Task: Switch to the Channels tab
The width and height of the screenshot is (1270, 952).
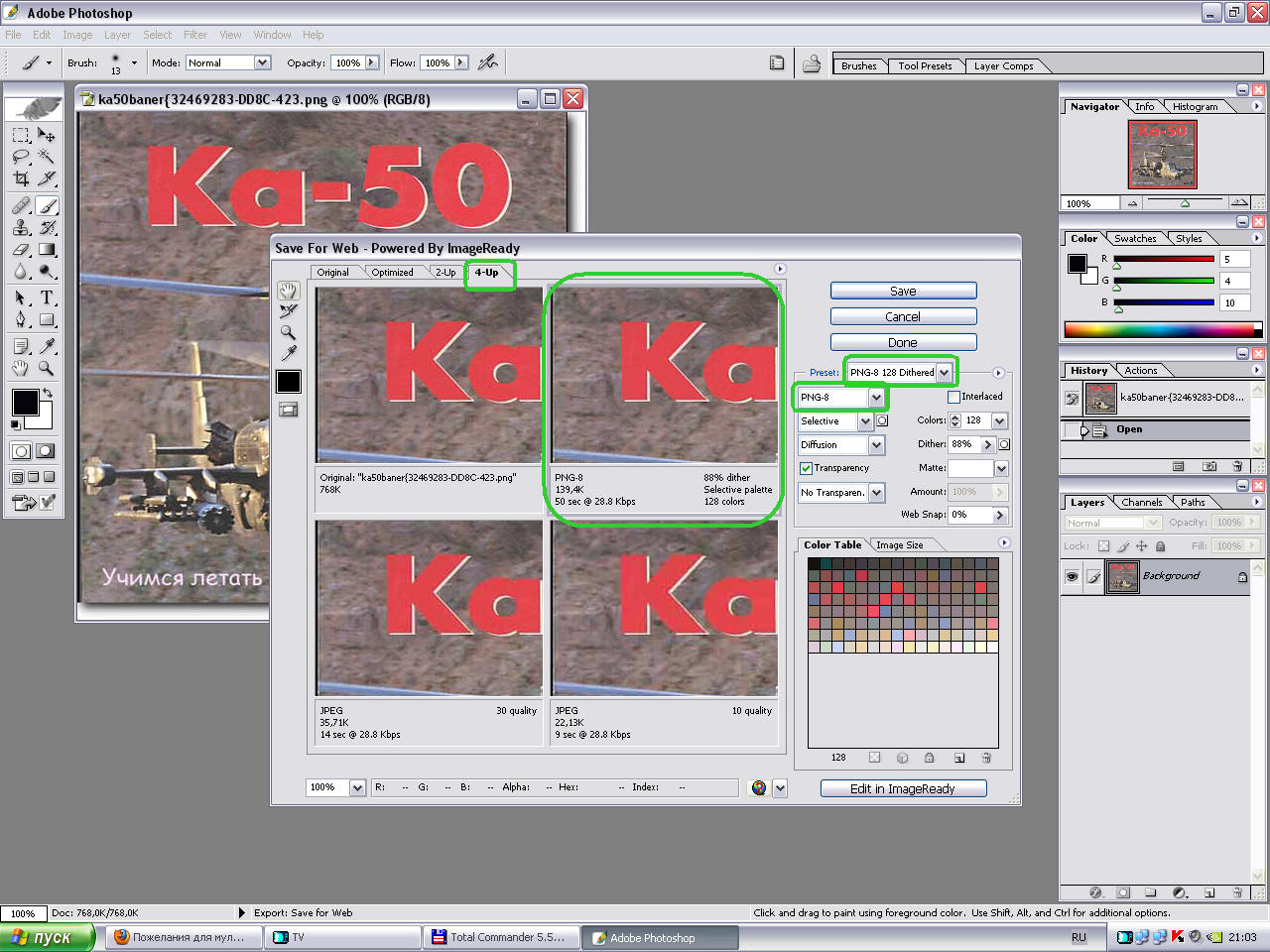Action: tap(1141, 502)
